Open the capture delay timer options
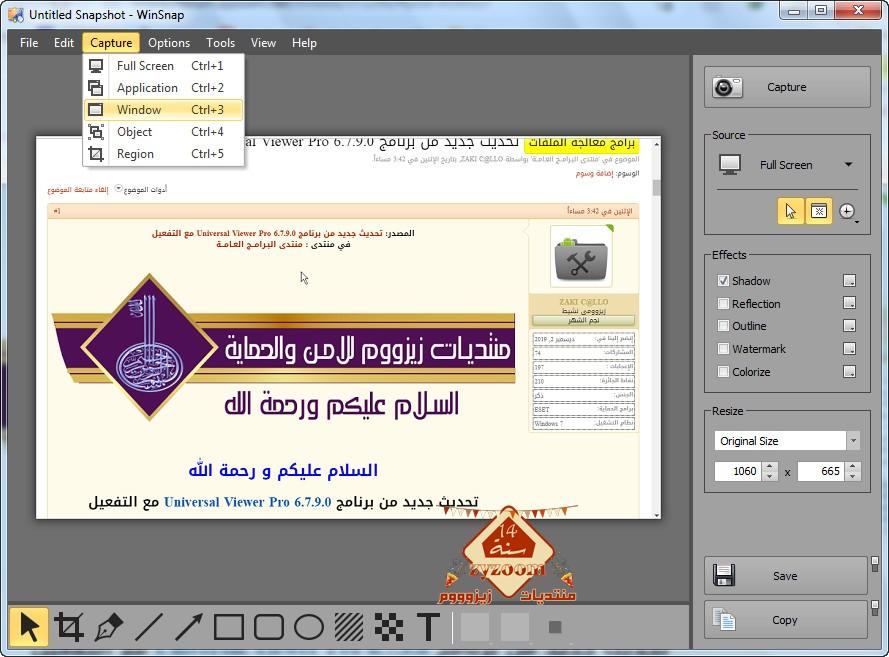 point(848,211)
